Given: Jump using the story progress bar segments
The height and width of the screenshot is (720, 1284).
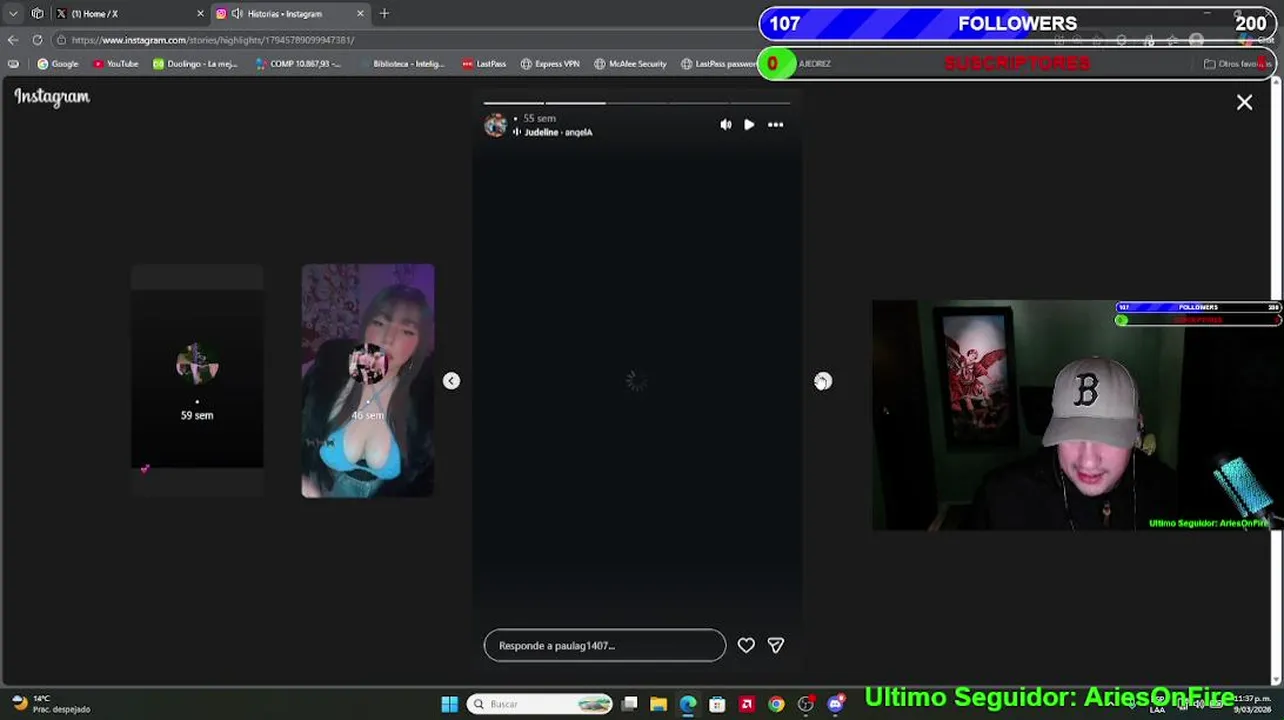Looking at the screenshot, I should [x=637, y=102].
